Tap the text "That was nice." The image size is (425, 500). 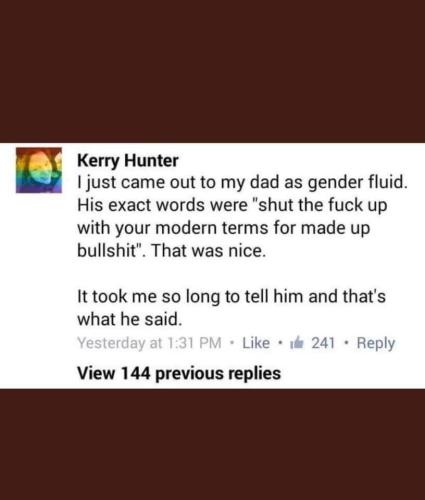209,251
